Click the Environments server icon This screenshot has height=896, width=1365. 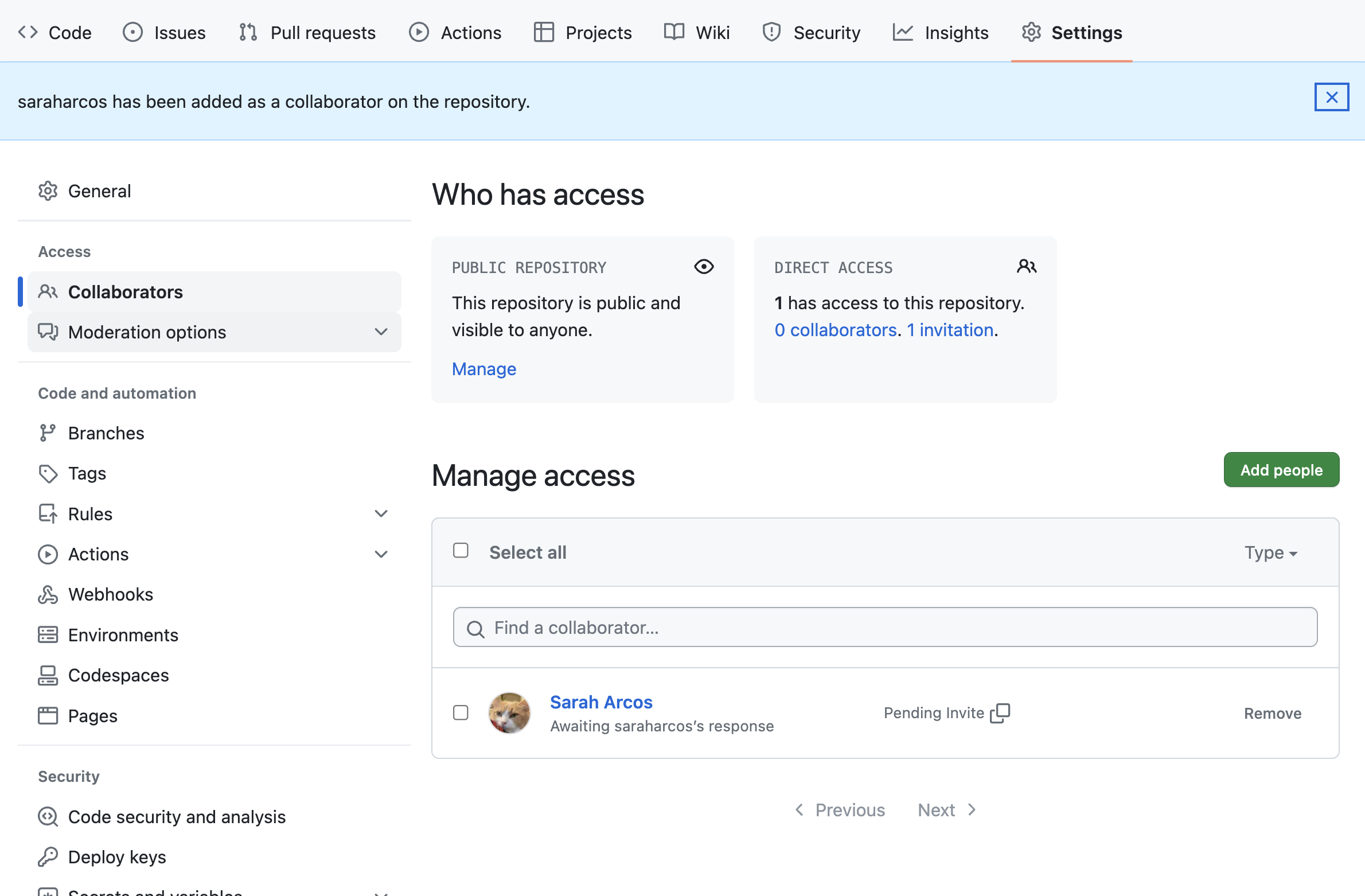[x=48, y=635]
